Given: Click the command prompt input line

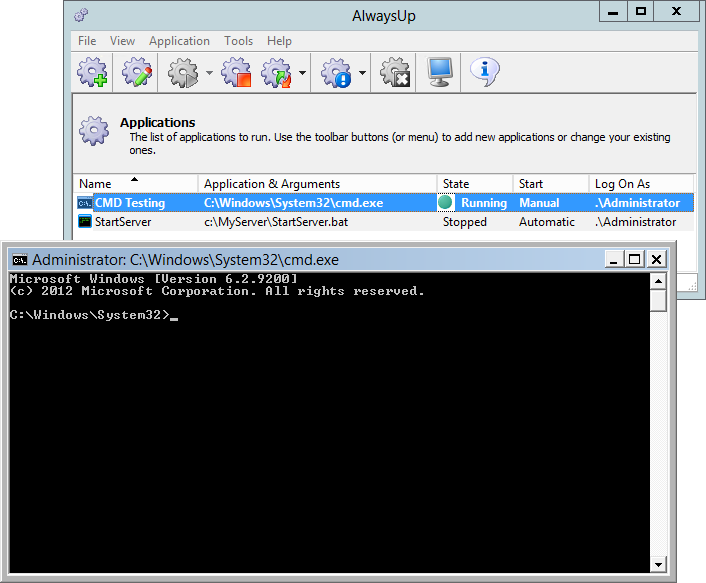Looking at the screenshot, I should (x=94, y=315).
